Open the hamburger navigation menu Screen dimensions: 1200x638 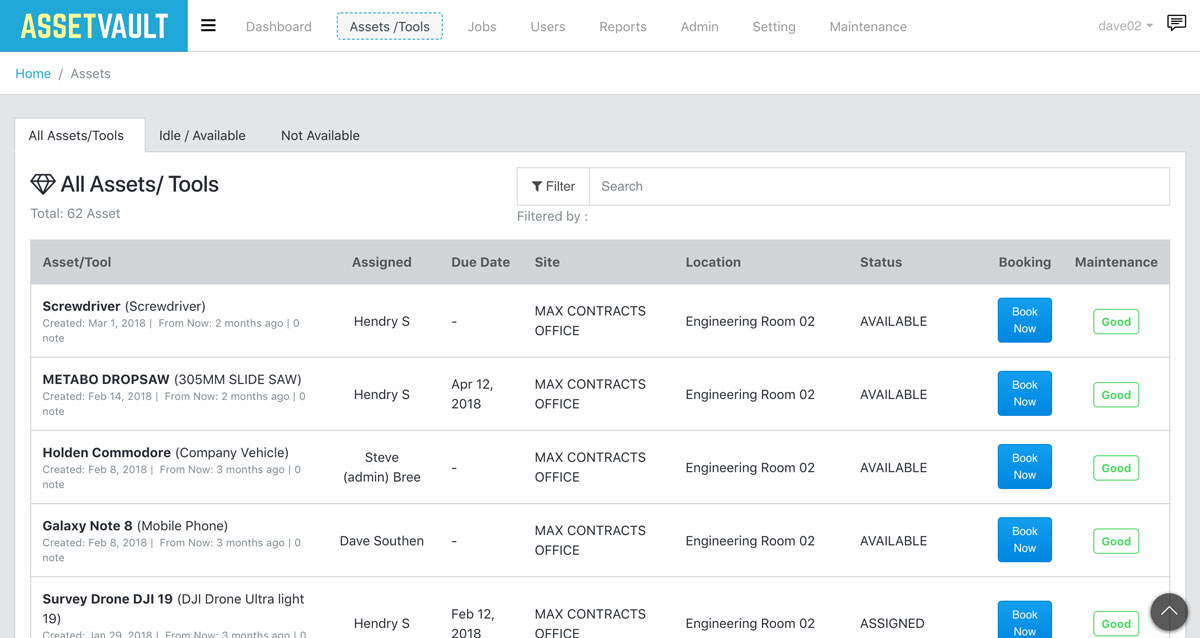pyautogui.click(x=208, y=25)
